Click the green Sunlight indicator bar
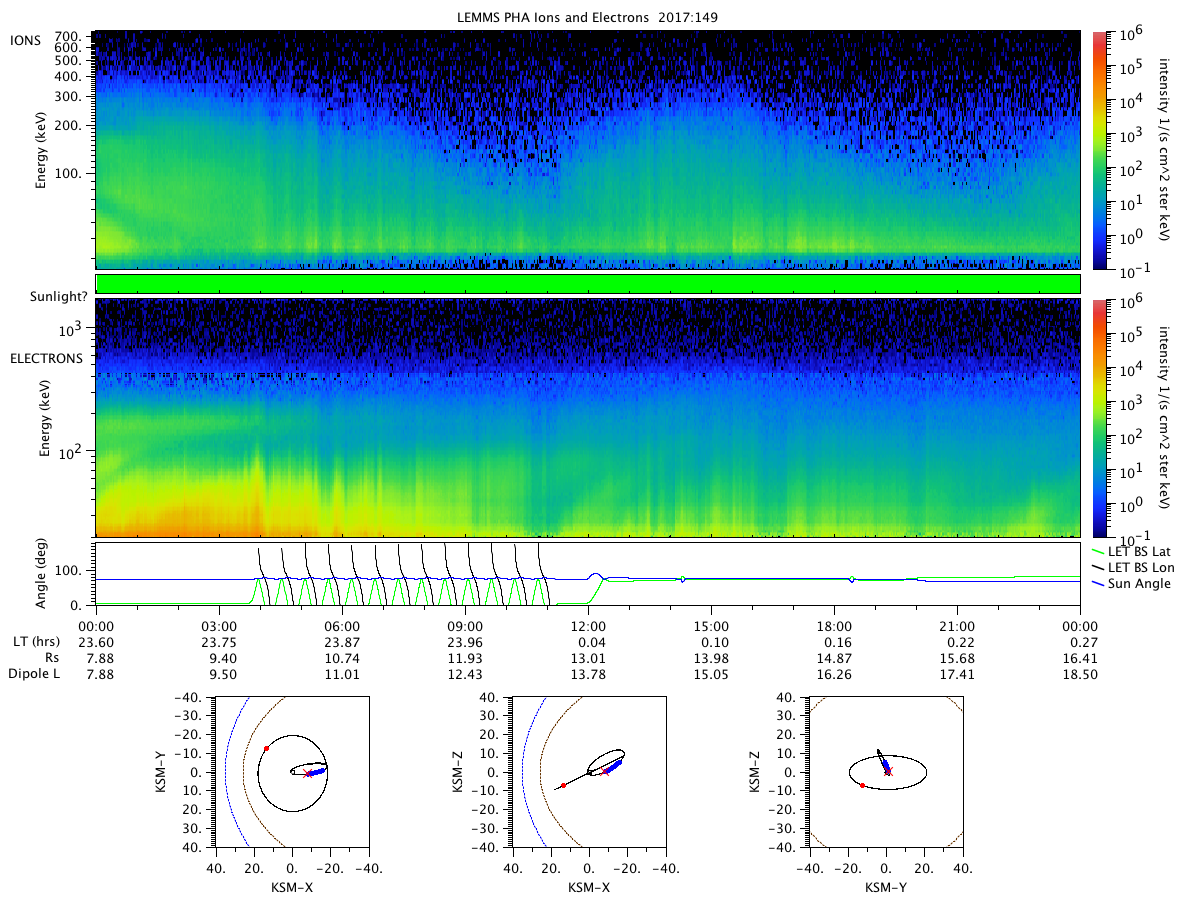Screen dimensions: 1200x900 pyautogui.click(x=587, y=284)
